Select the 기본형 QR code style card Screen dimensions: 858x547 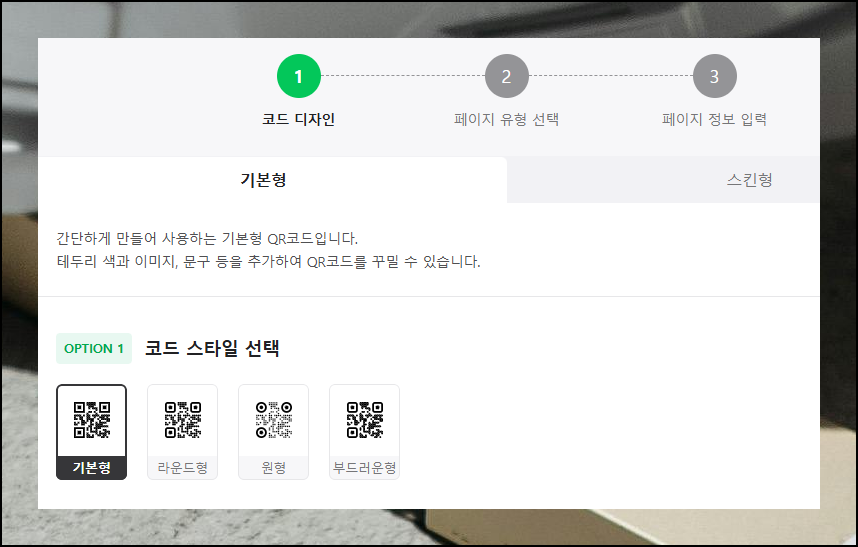coord(91,432)
